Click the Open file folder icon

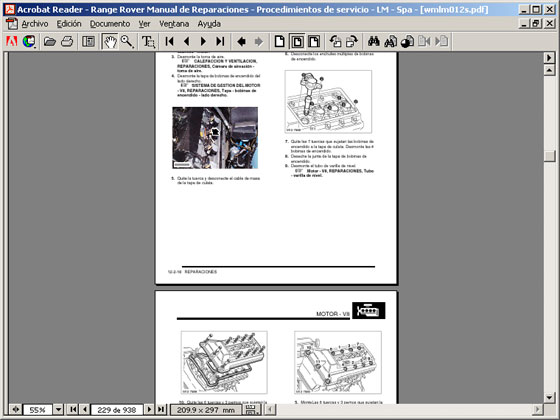tap(50, 41)
